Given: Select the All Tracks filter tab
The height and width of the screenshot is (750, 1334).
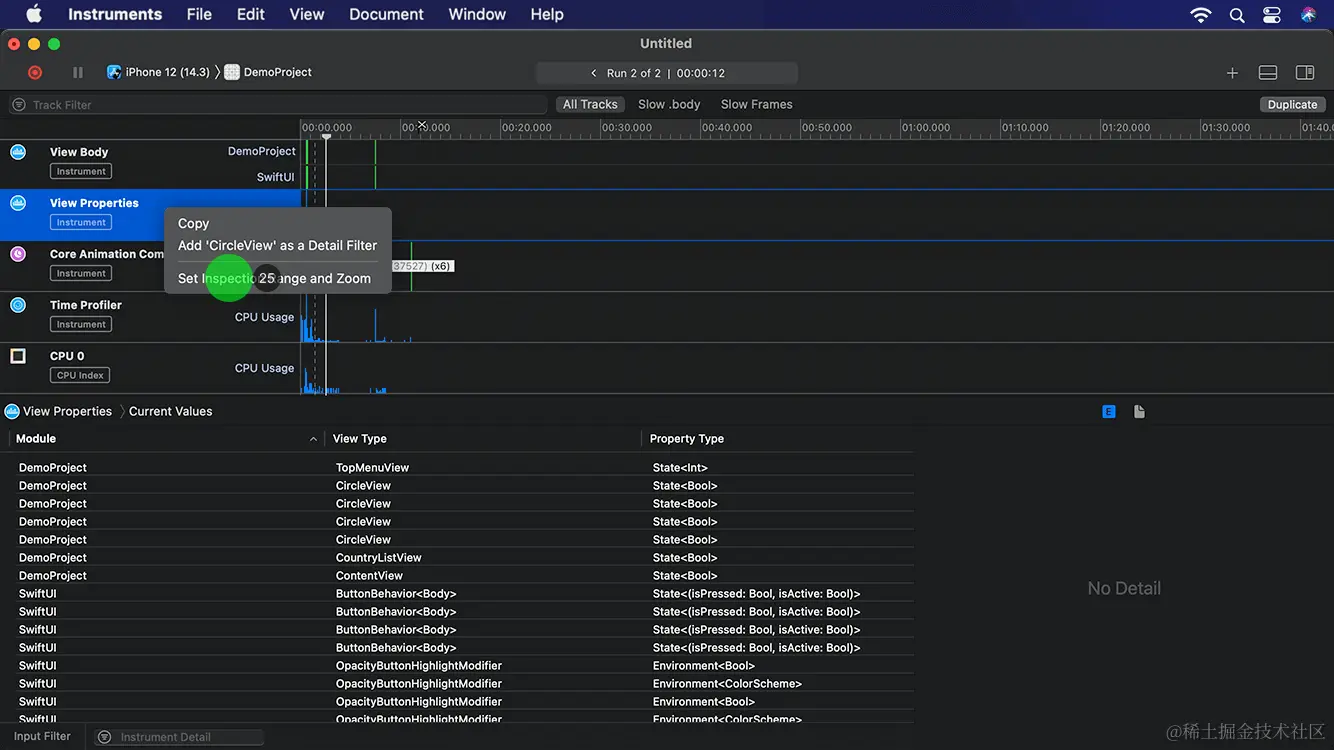Looking at the screenshot, I should [590, 104].
